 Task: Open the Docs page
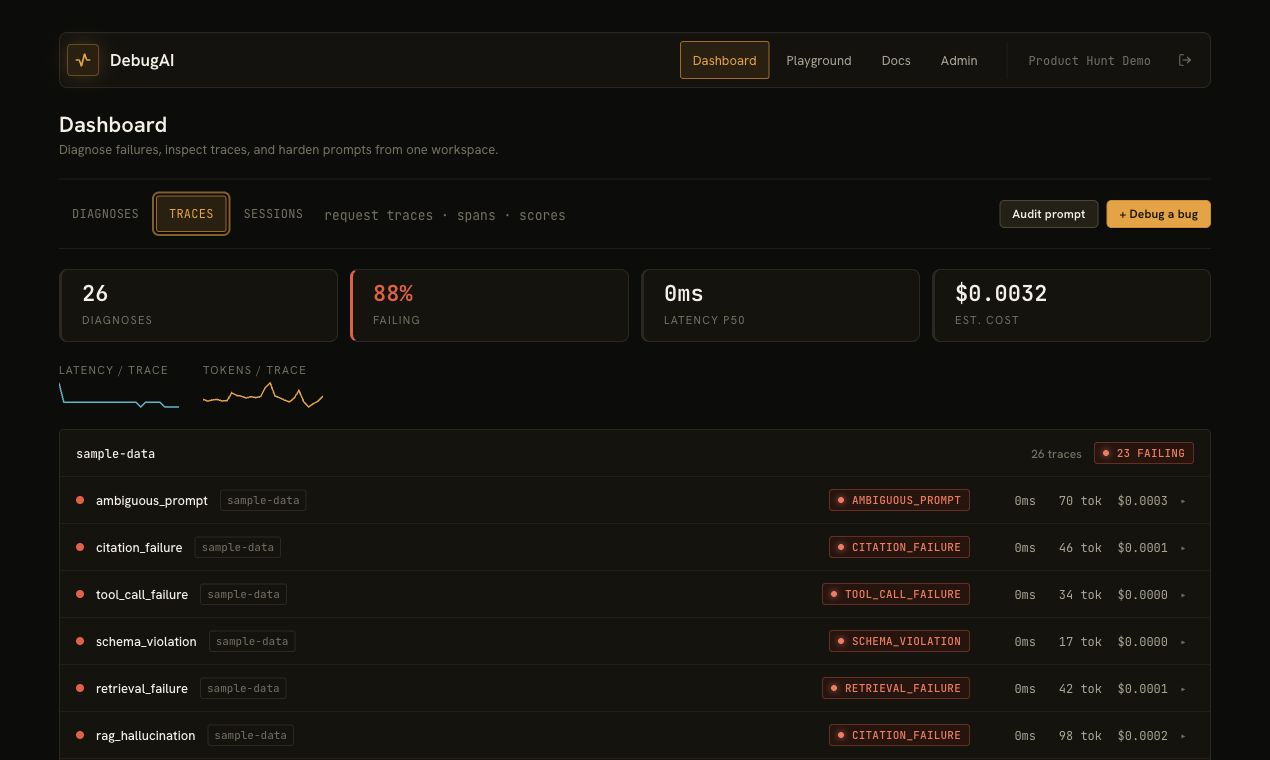tap(896, 60)
